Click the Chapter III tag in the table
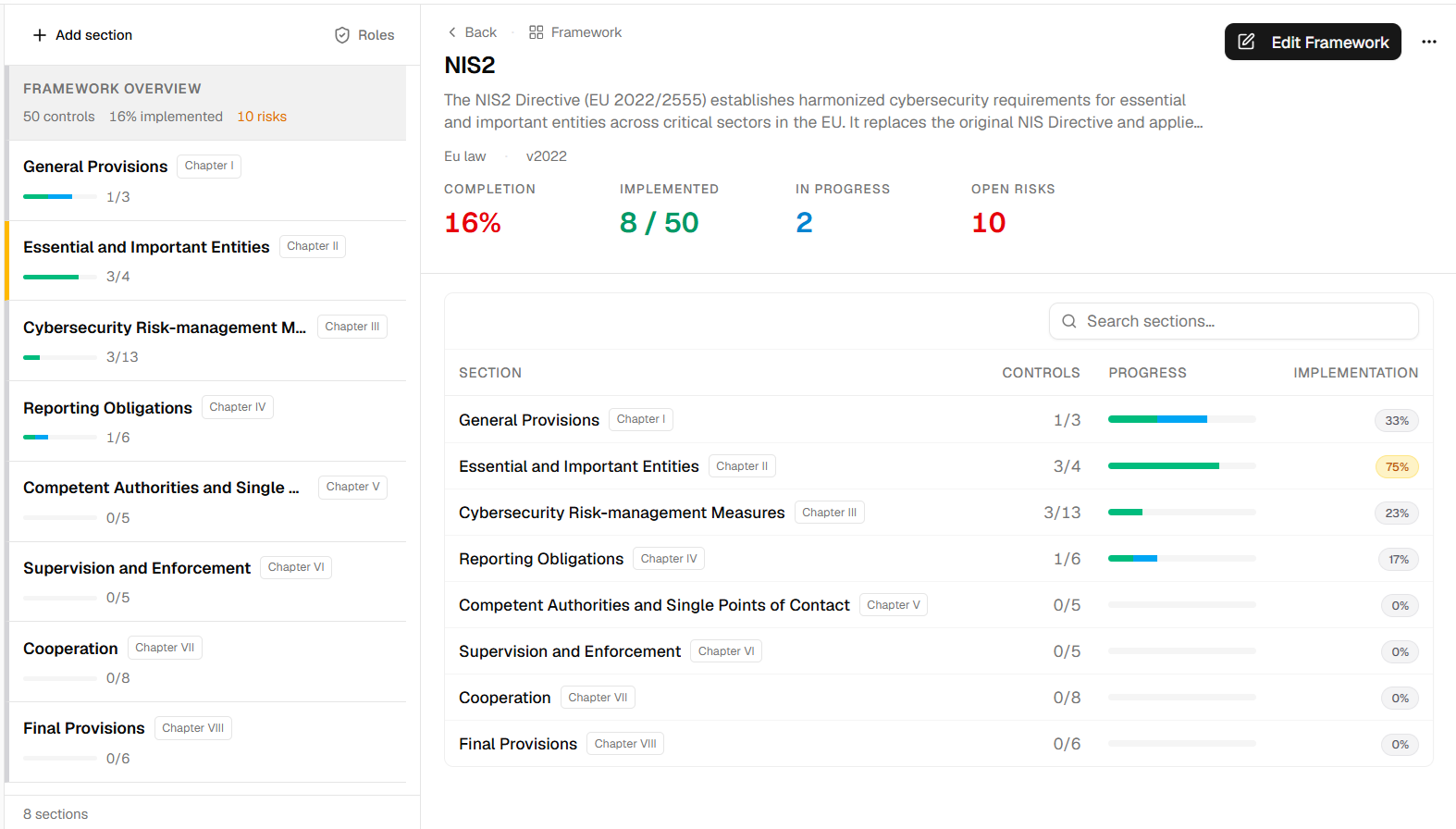Image resolution: width=1456 pixels, height=829 pixels. pos(830,513)
